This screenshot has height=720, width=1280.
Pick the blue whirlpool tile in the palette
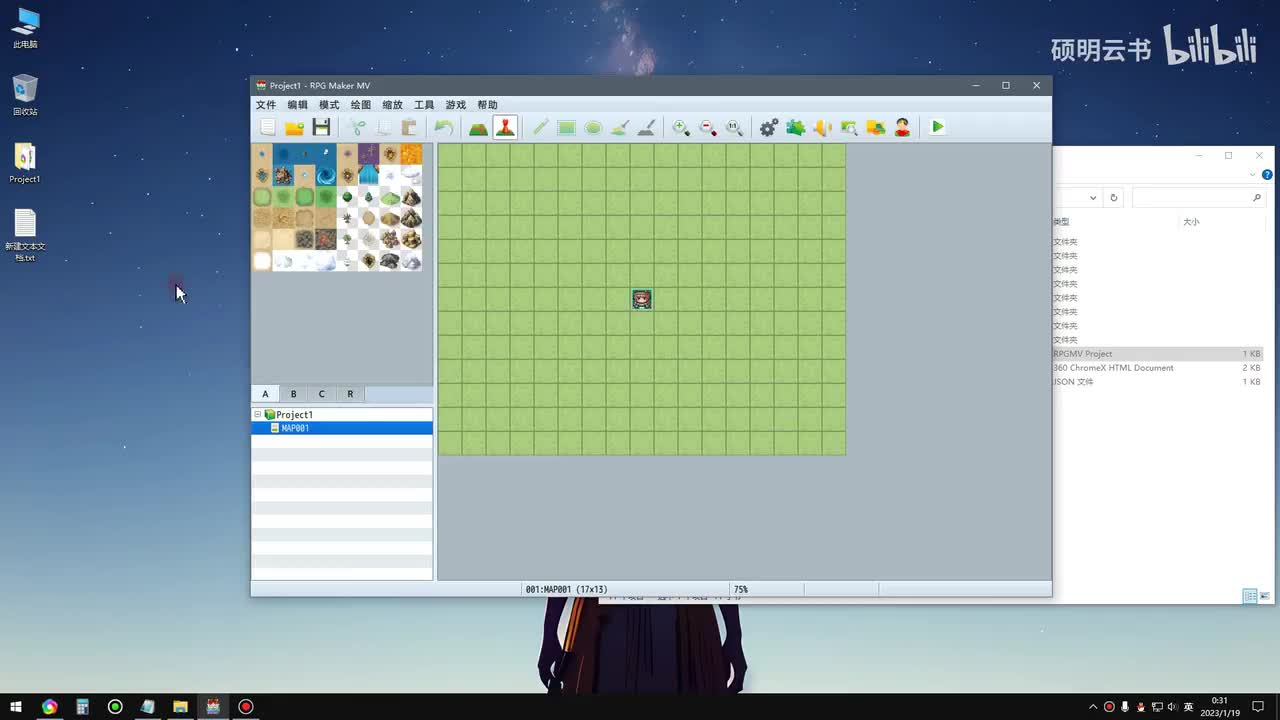[x=326, y=175]
